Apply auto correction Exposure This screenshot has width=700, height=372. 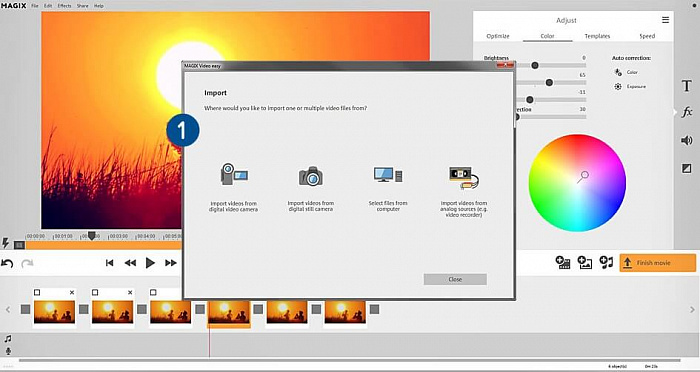pyautogui.click(x=630, y=87)
